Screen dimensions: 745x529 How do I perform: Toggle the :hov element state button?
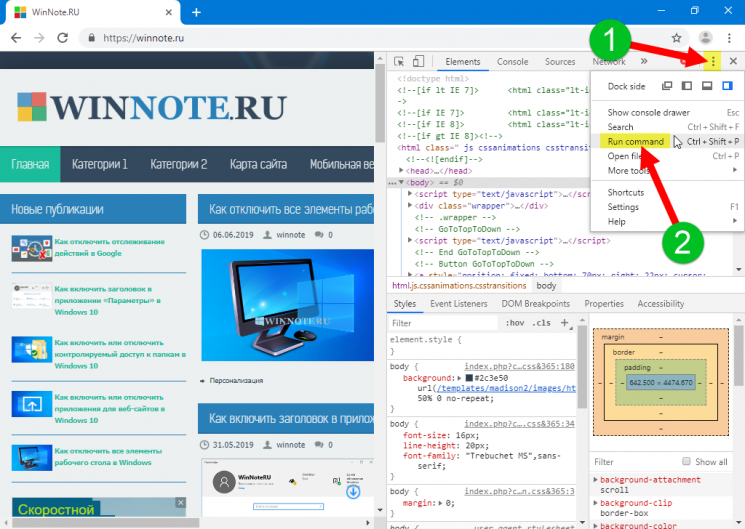[515, 323]
